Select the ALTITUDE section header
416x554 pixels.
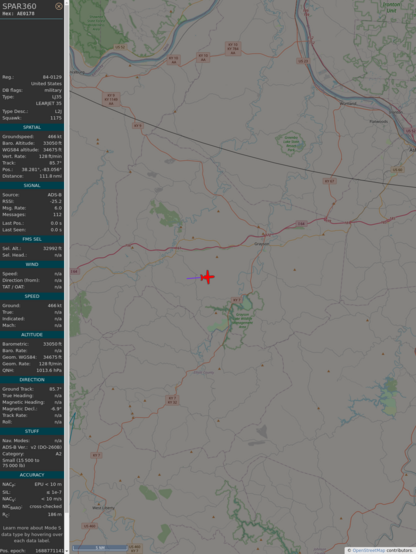point(32,335)
